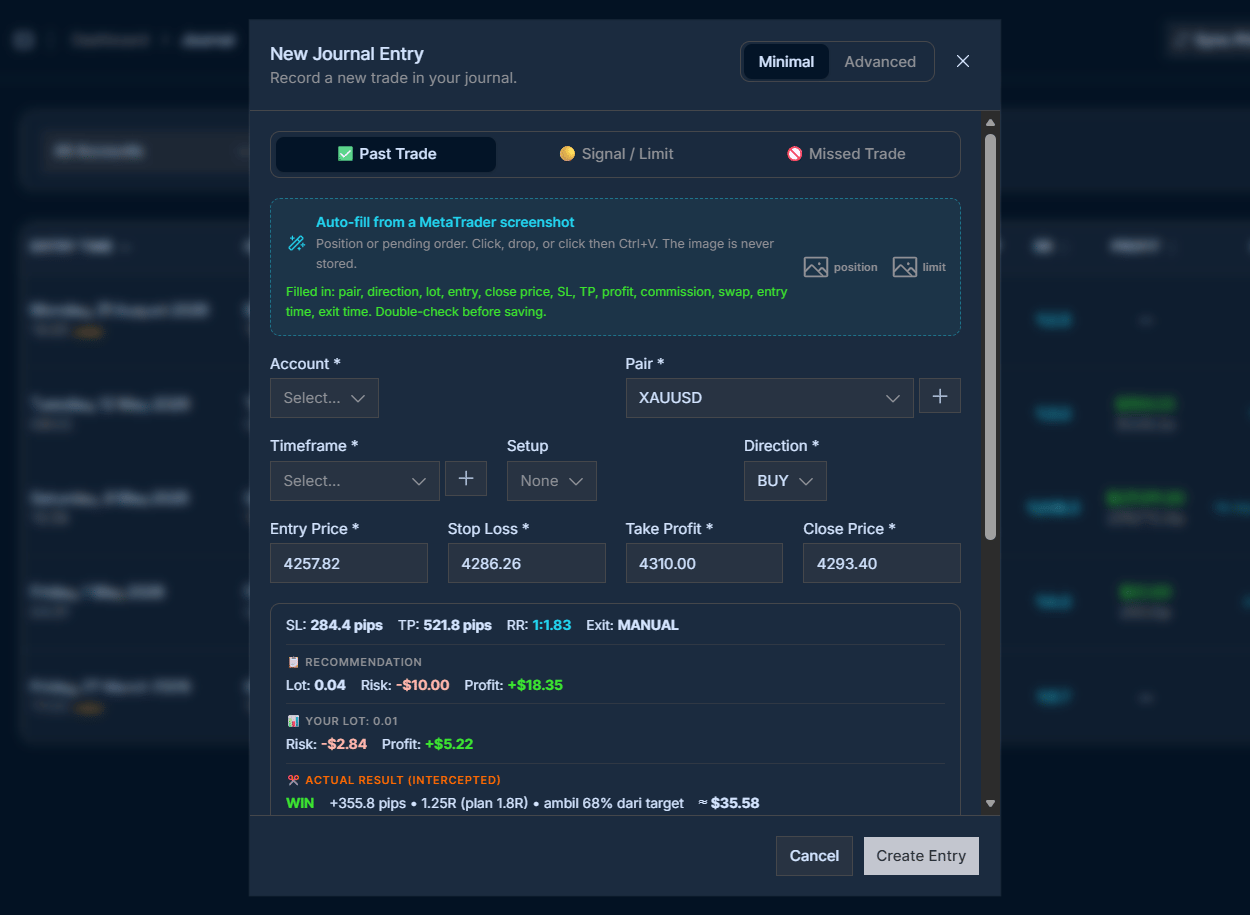
Task: Click the recommended Risk -$10.00 value
Action: coord(422,685)
